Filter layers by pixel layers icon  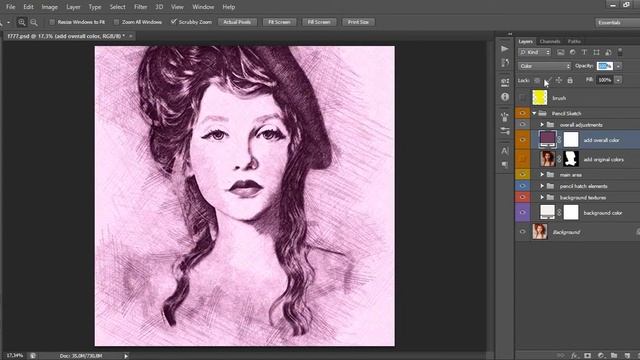pos(560,52)
